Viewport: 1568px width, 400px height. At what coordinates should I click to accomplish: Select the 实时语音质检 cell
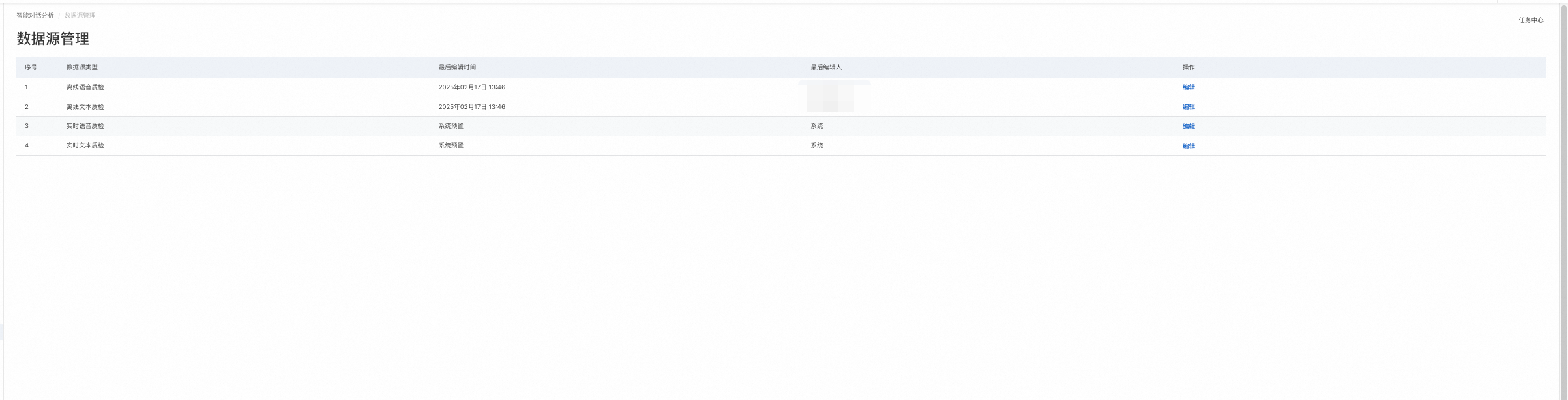click(x=85, y=126)
